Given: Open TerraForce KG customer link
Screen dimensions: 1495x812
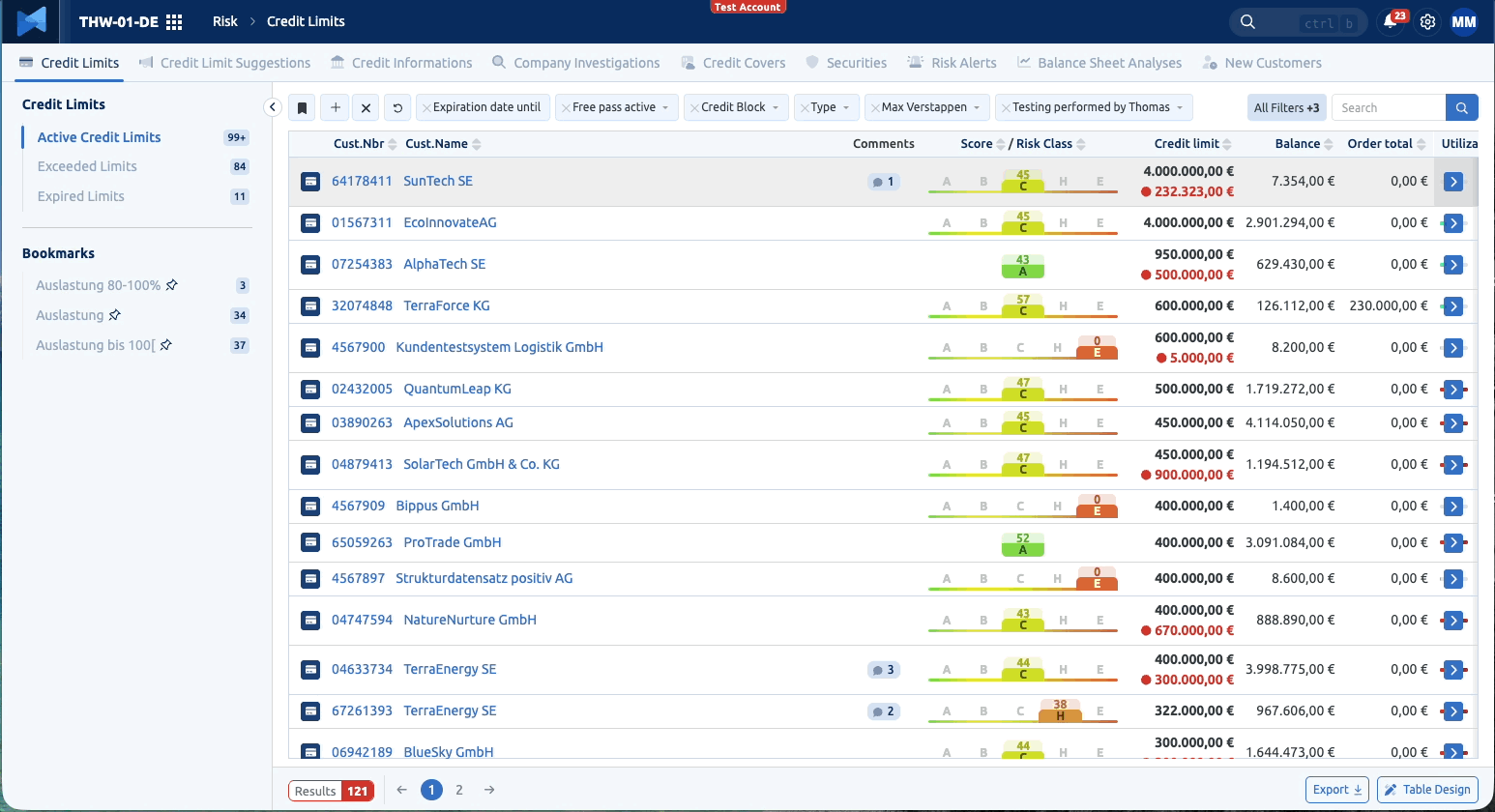Looking at the screenshot, I should coord(447,305).
